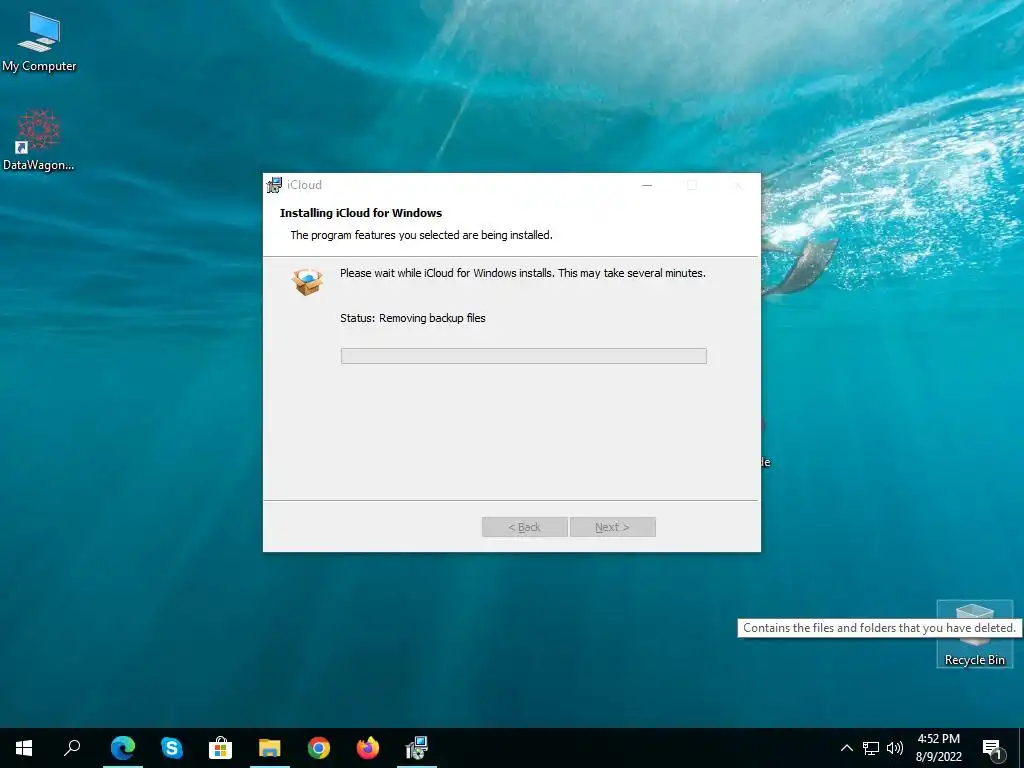This screenshot has width=1024, height=768.
Task: Launch Firefox from taskbar
Action: pos(368,748)
